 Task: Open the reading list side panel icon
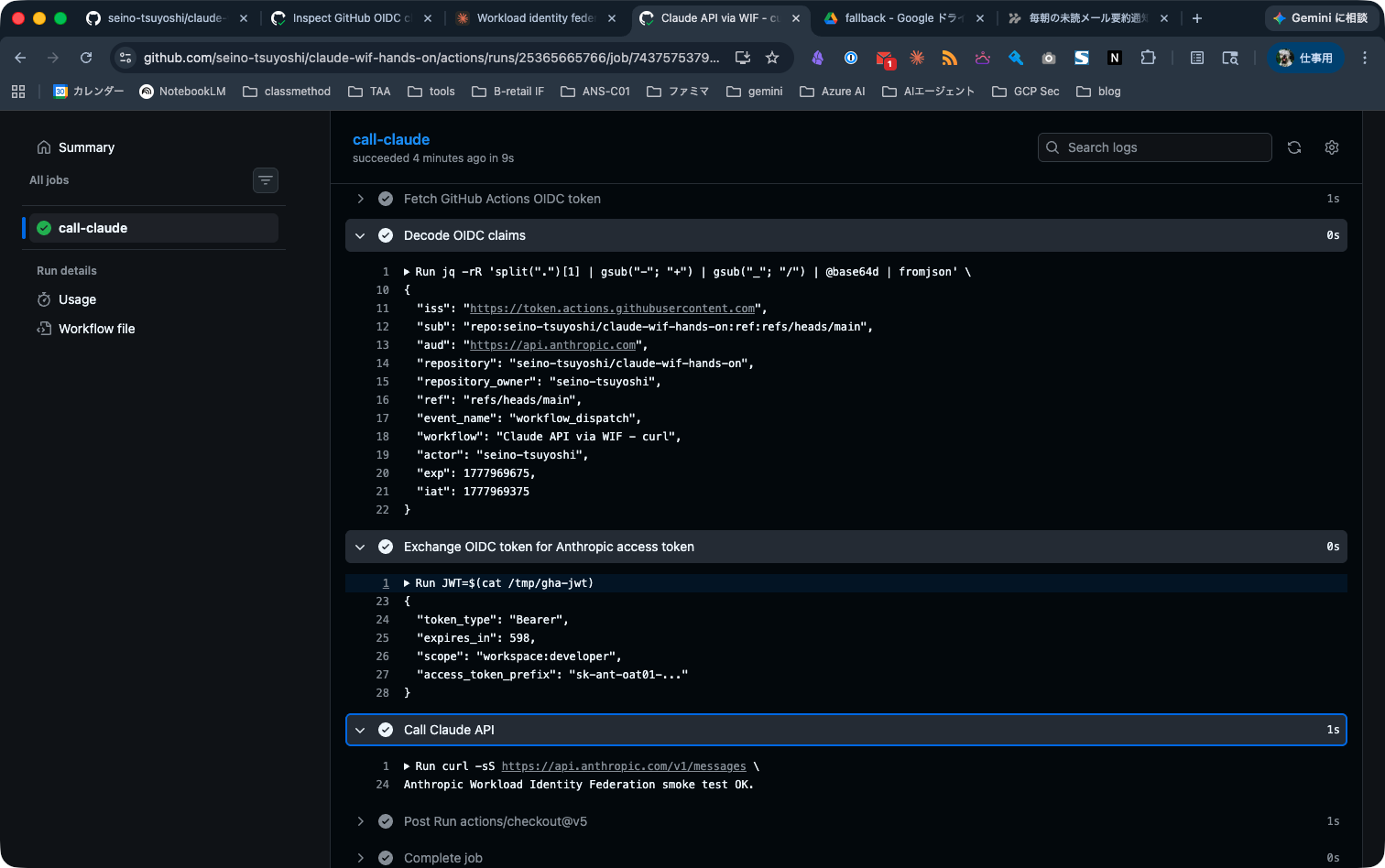[x=1197, y=58]
